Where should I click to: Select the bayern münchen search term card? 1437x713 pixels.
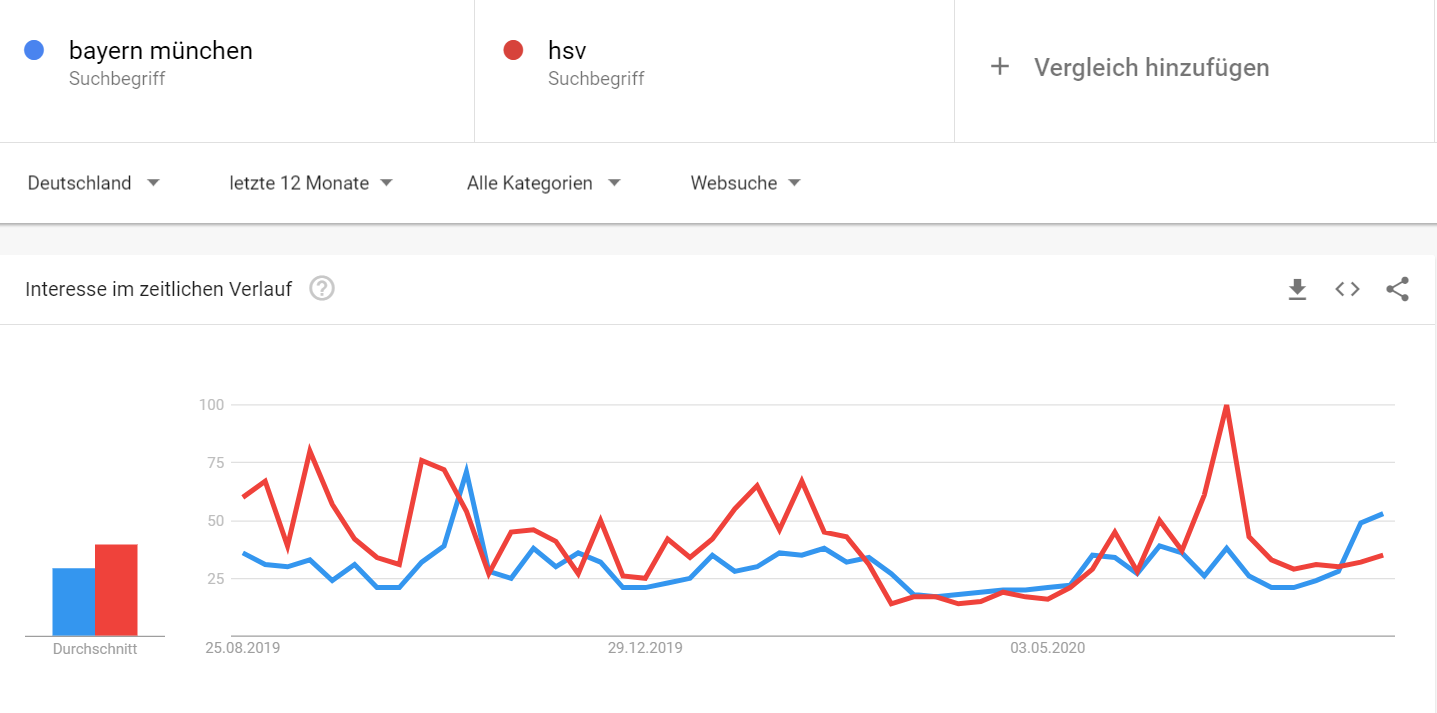click(237, 70)
